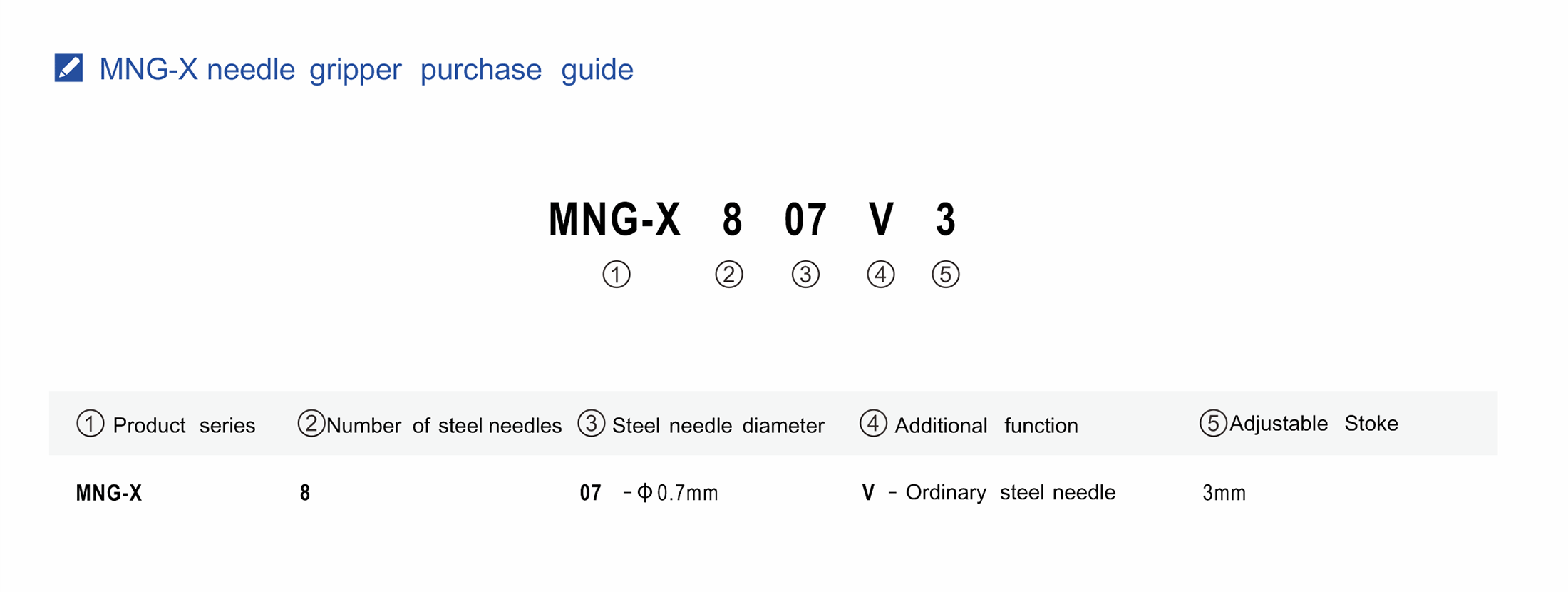Click circled 3 beside Steel needle diameter

click(x=592, y=423)
